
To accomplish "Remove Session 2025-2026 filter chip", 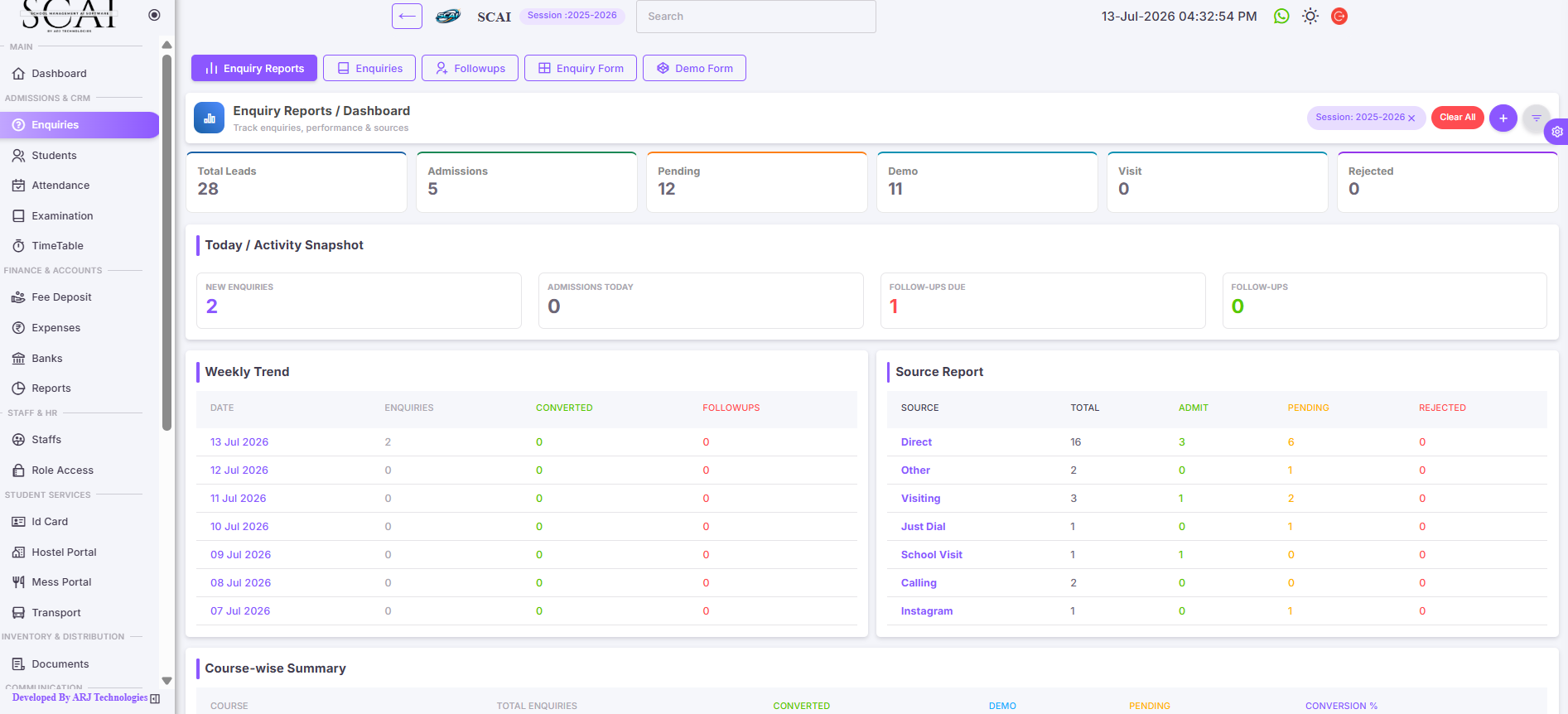I will 1411,118.
